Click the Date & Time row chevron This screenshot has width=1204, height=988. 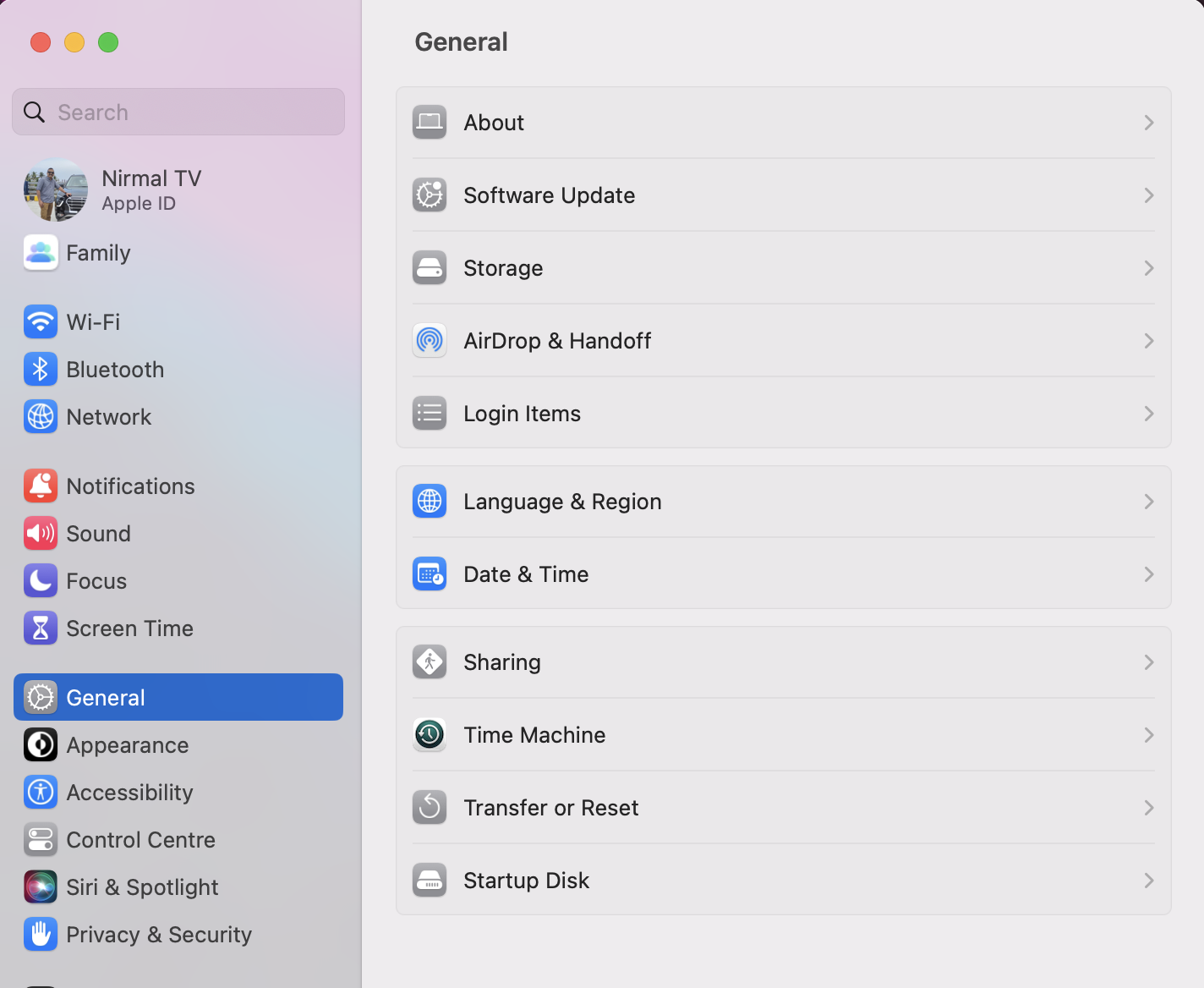click(1149, 574)
